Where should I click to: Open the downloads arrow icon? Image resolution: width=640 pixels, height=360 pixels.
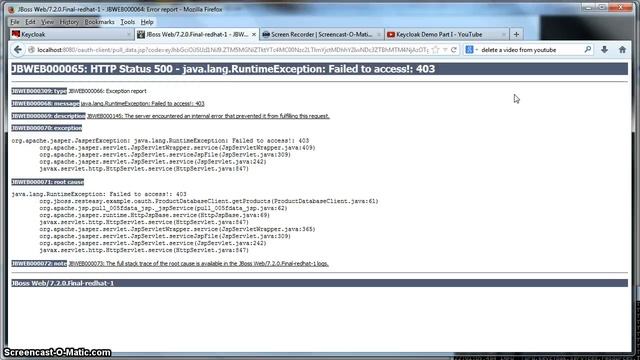pyautogui.click(x=604, y=49)
